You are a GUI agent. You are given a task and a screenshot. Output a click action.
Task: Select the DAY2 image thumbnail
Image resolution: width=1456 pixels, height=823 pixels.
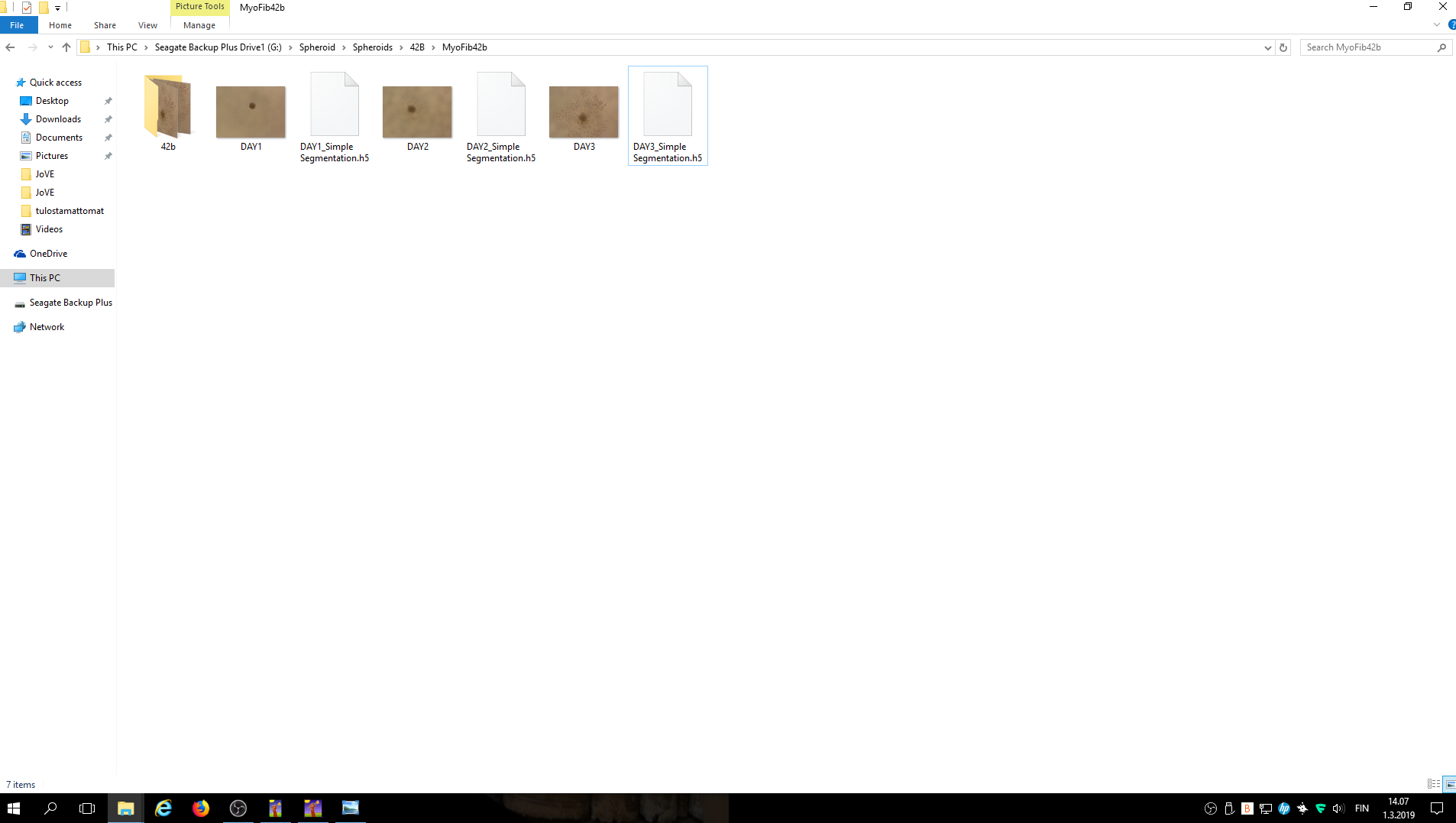click(417, 112)
